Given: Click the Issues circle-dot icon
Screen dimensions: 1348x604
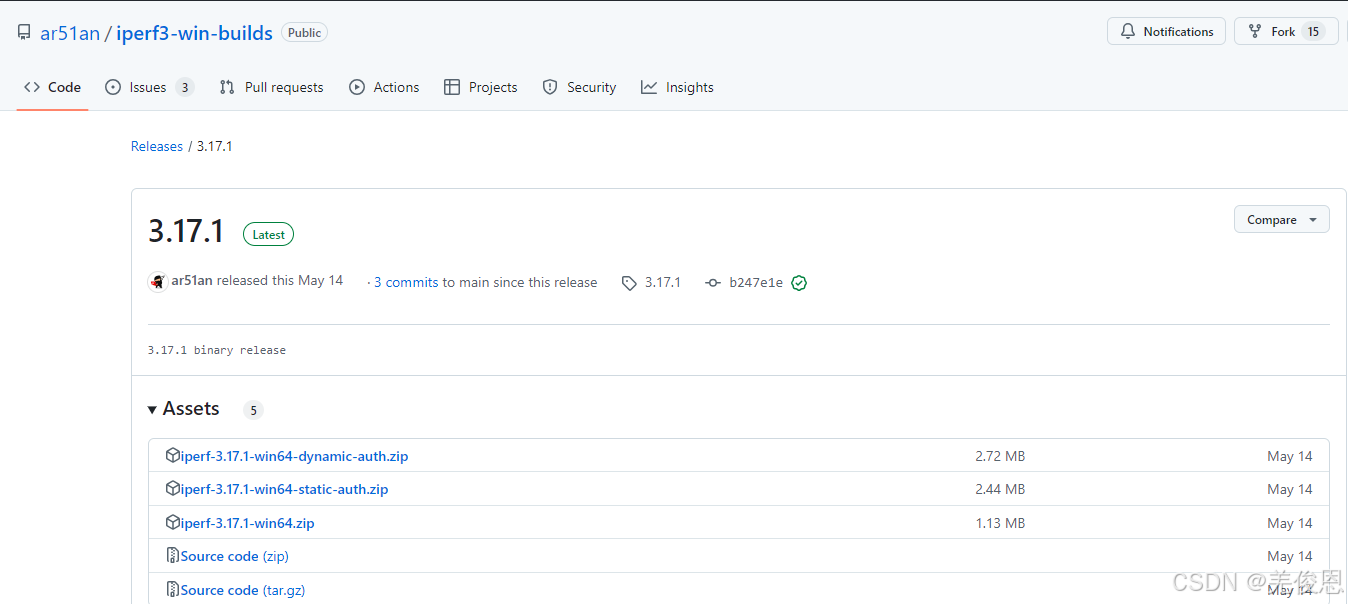Looking at the screenshot, I should pyautogui.click(x=113, y=87).
